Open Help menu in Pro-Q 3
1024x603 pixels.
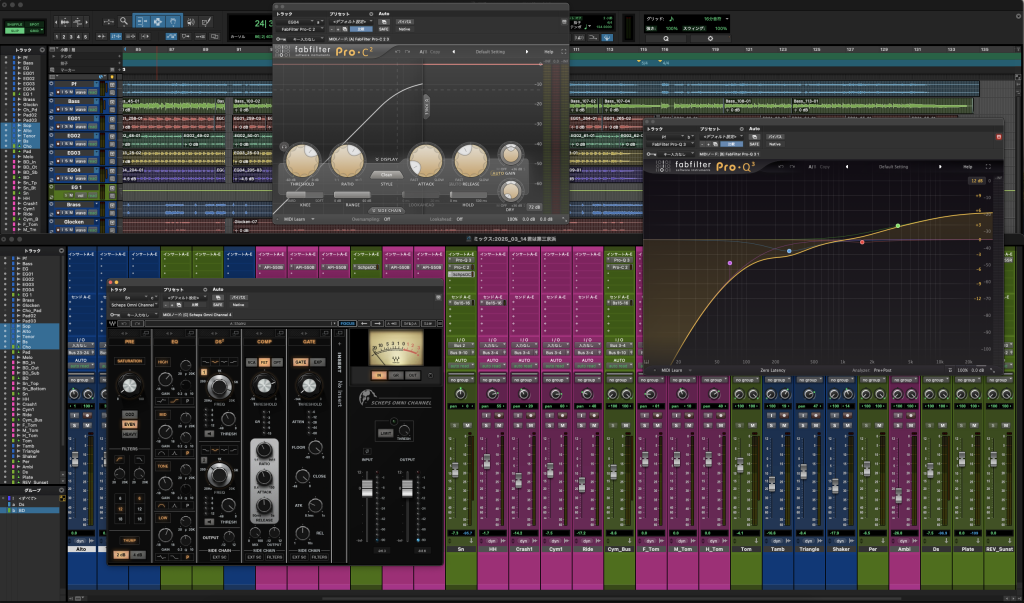[968, 167]
